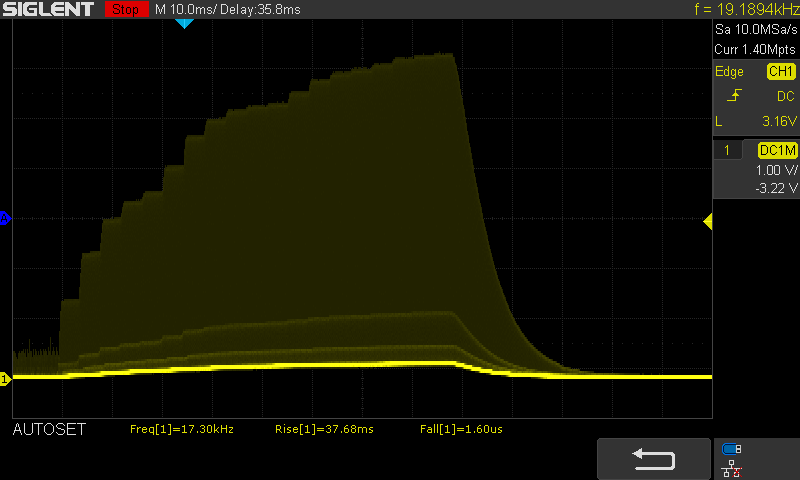The image size is (800, 480).
Task: Click the trigger level '3.16V' value
Action: 779,121
